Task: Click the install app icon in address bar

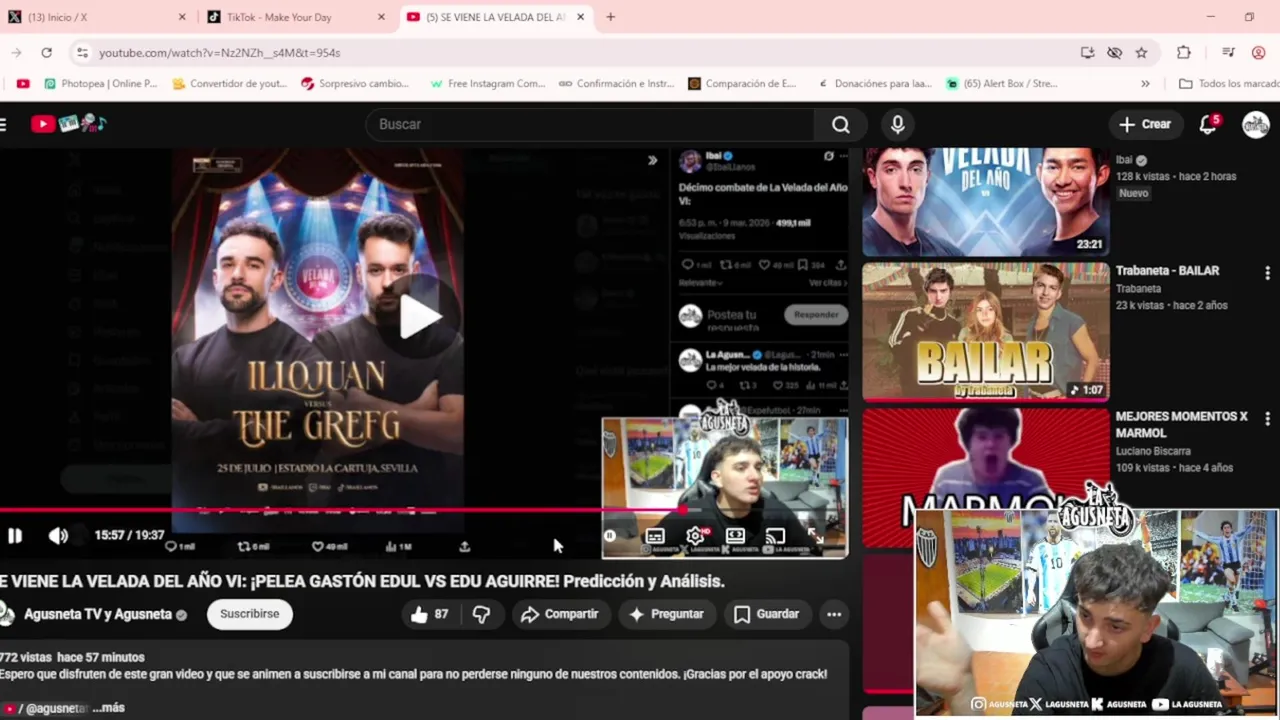Action: [x=1087, y=52]
